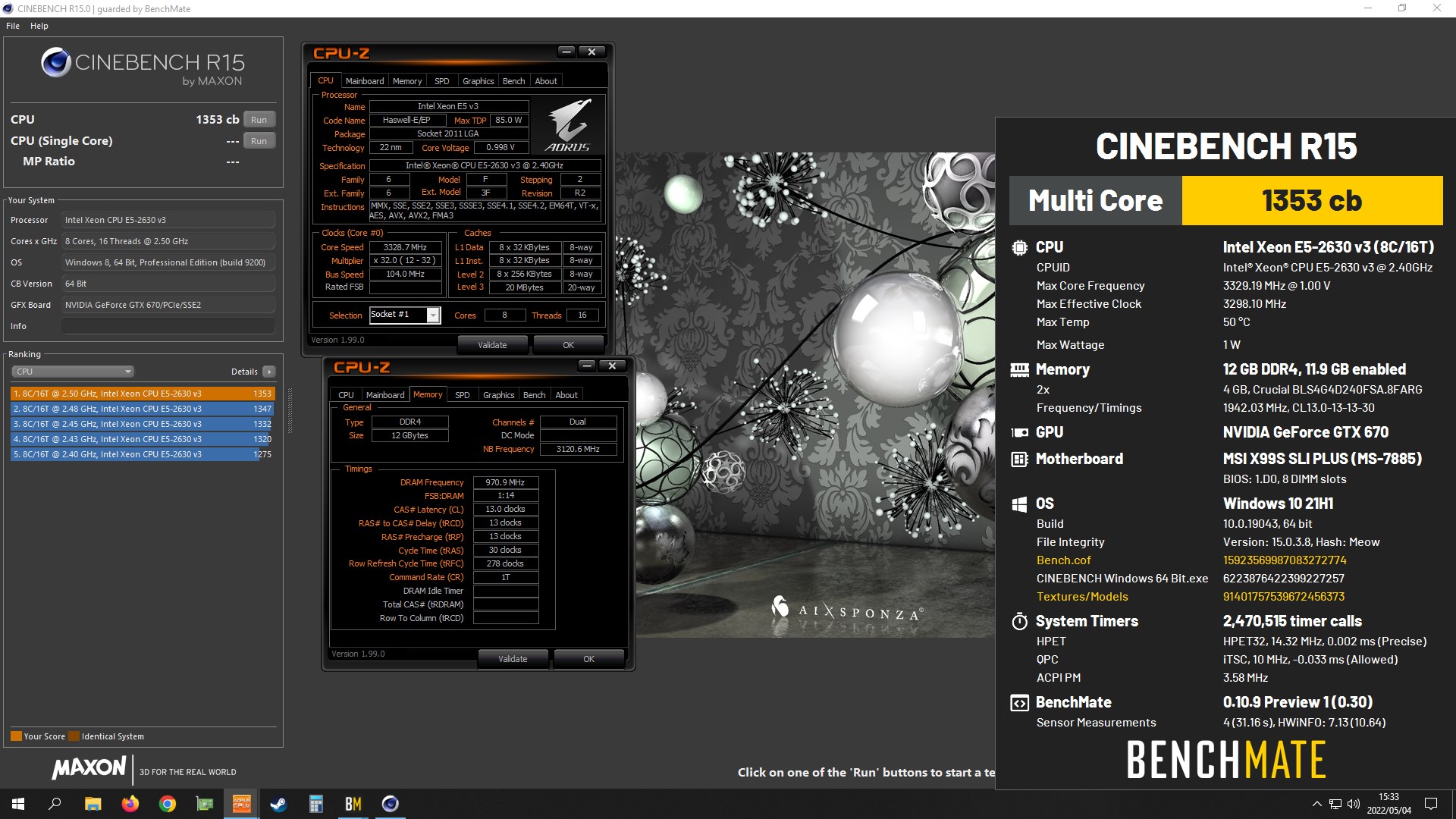Select ranking entry scoring 1275
The height and width of the screenshot is (819, 1456).
tap(143, 454)
